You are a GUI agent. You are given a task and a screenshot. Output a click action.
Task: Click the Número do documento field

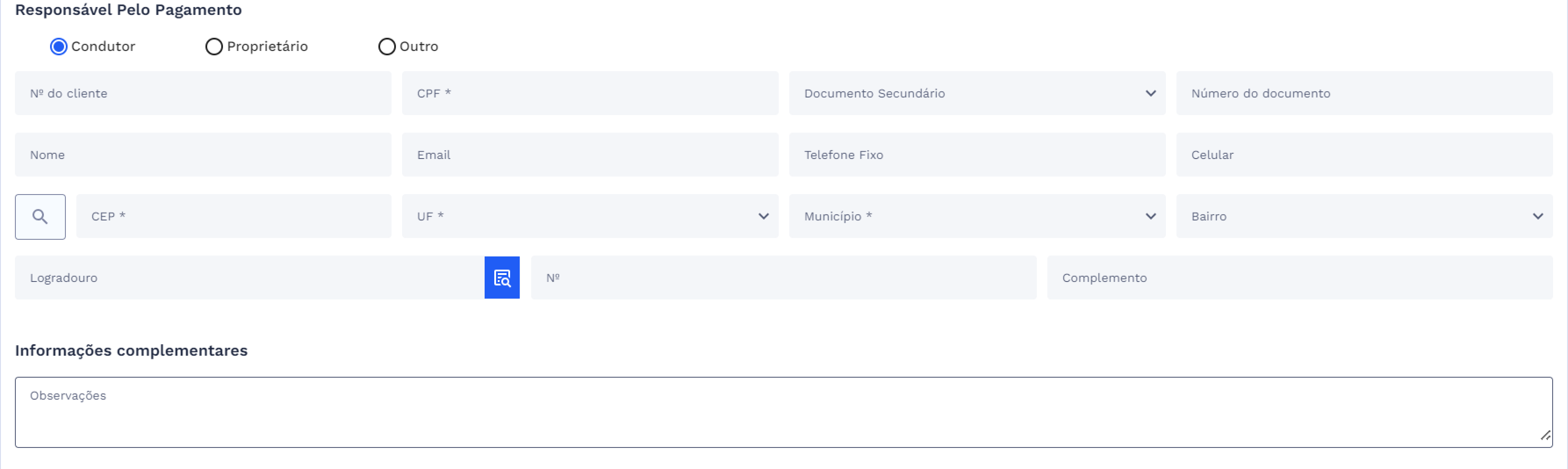1363,93
